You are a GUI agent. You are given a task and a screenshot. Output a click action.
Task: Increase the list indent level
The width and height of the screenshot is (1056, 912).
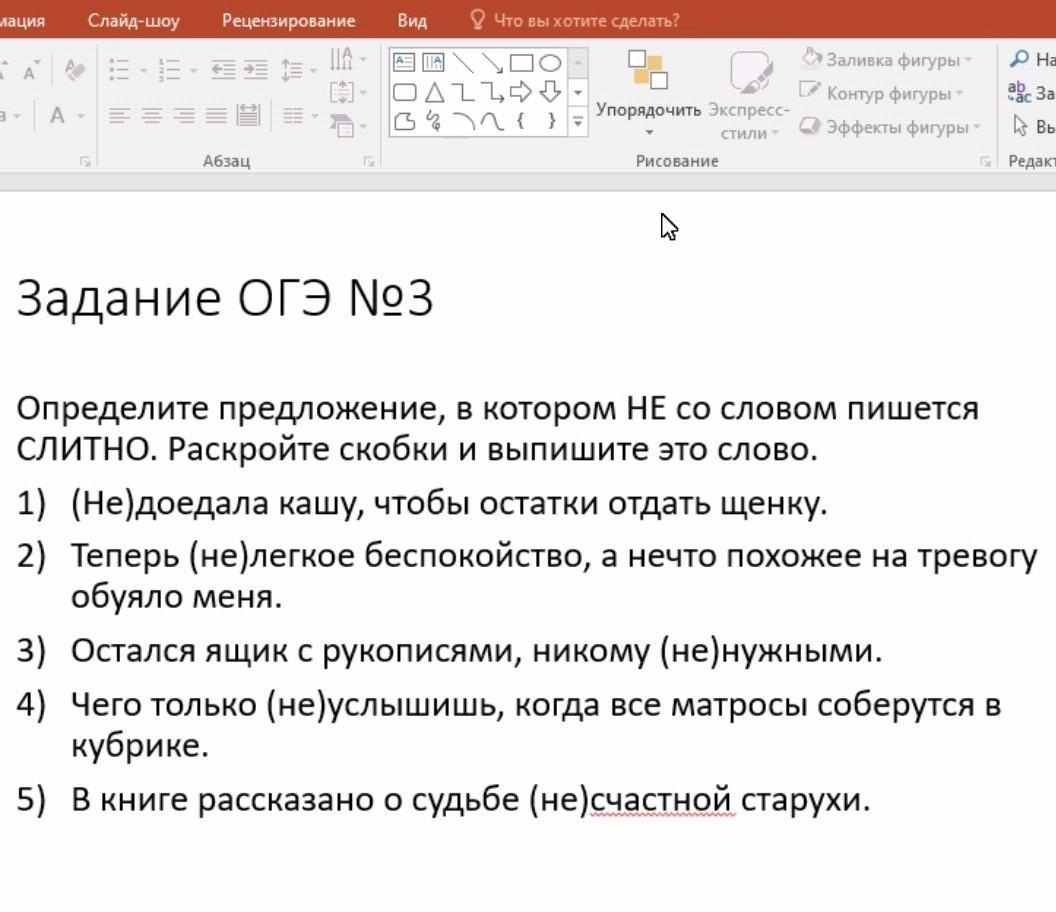click(255, 69)
